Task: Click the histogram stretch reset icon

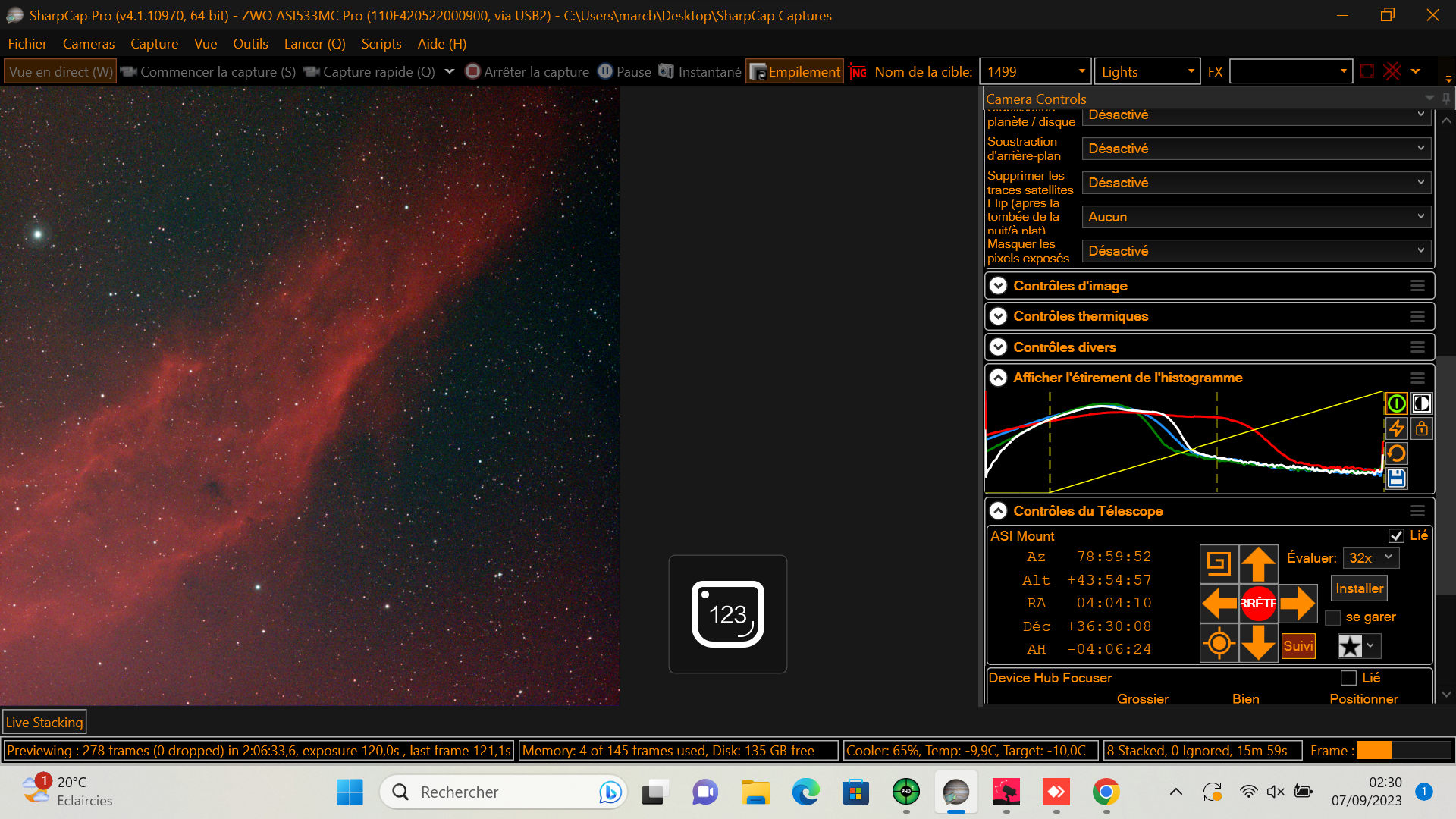Action: tap(1396, 453)
